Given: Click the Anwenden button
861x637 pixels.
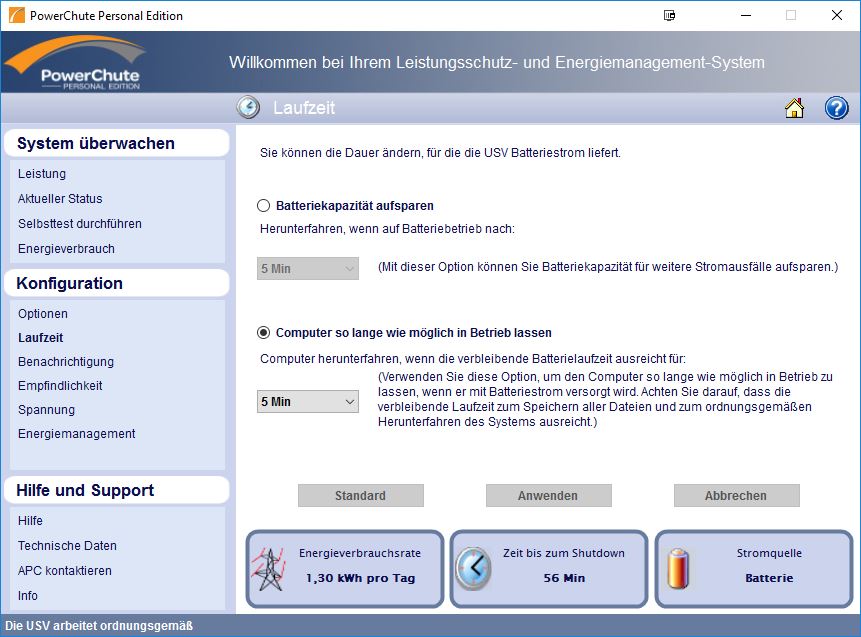Looking at the screenshot, I should (x=549, y=495).
